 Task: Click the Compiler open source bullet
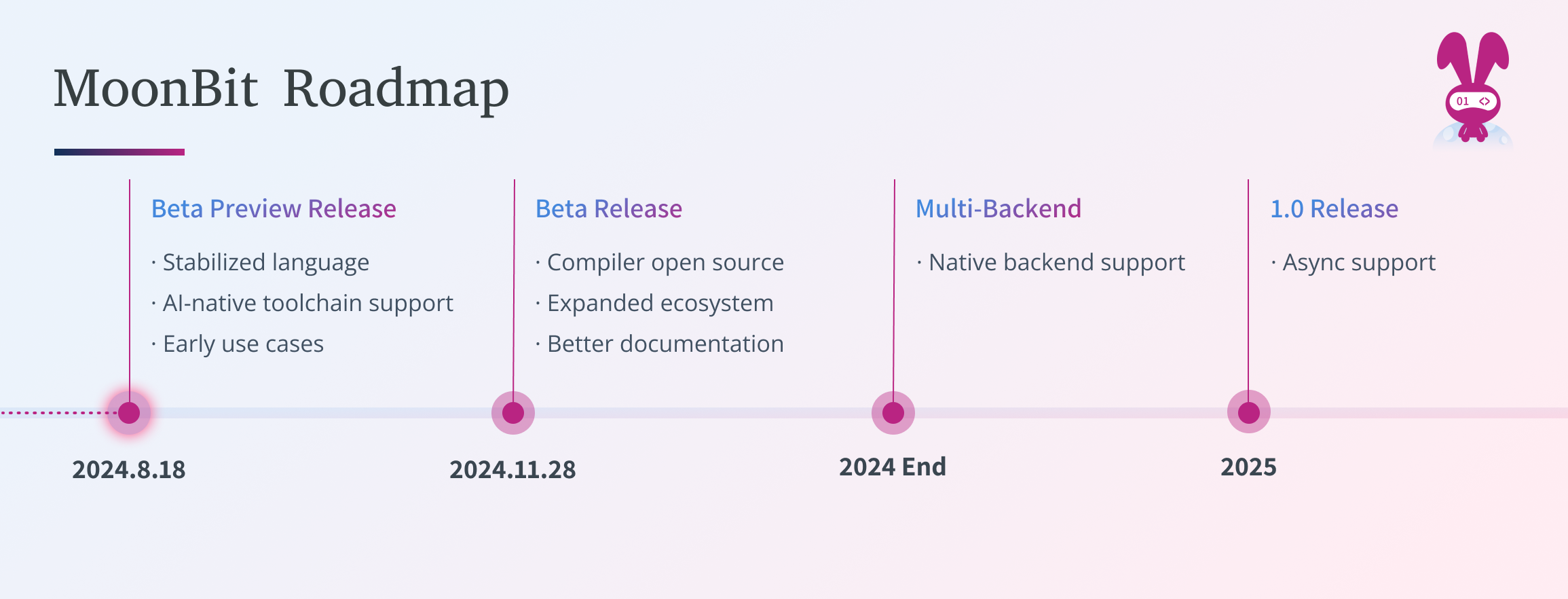665,263
